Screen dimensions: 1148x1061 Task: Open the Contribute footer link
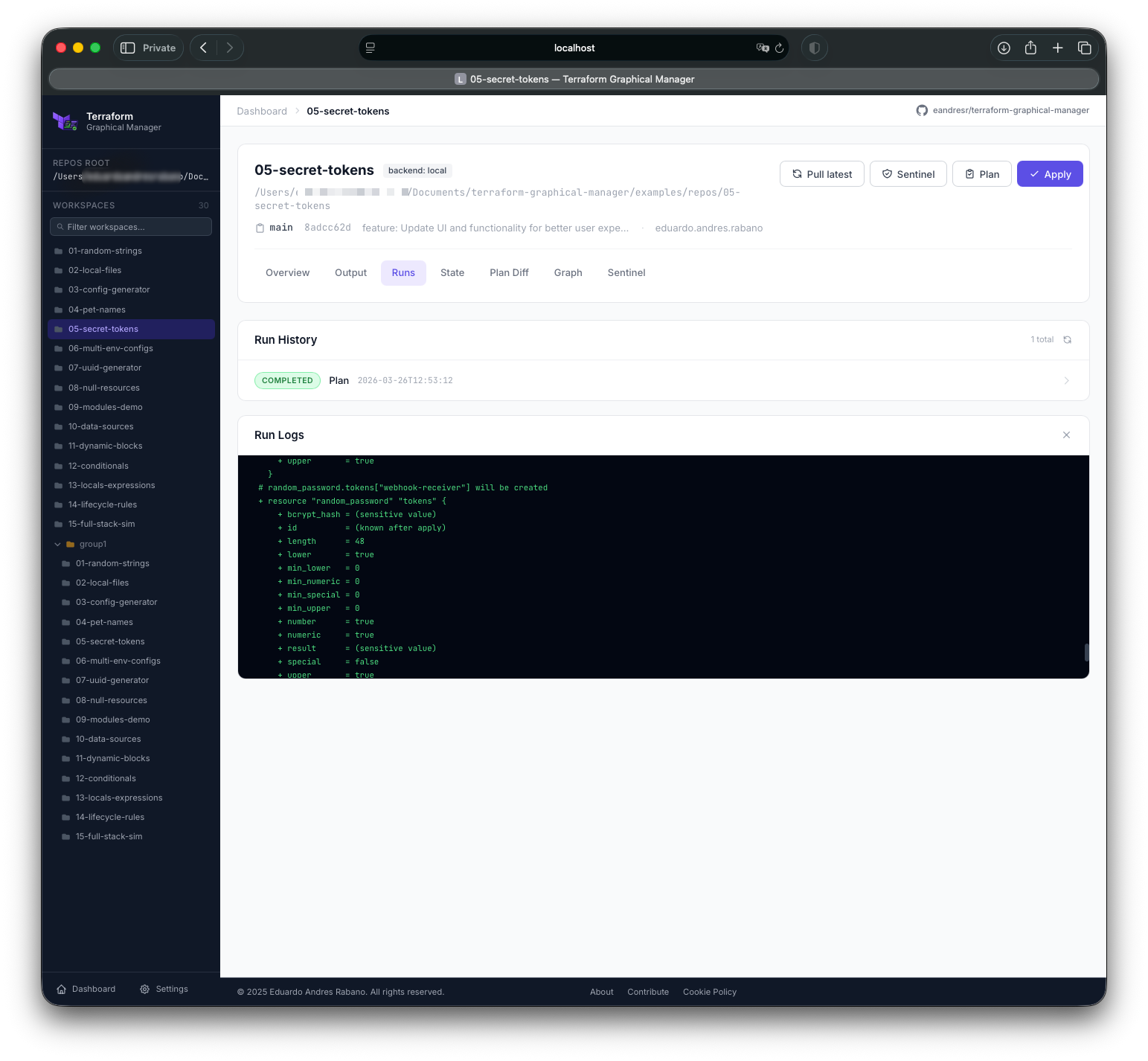coord(648,993)
